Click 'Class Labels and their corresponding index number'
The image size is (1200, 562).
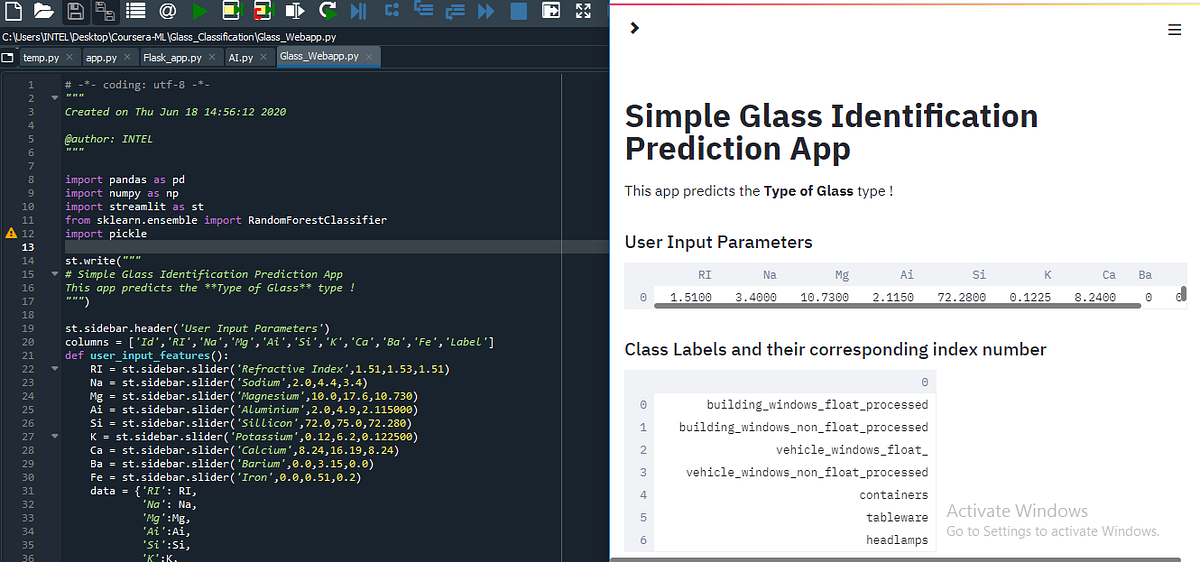tap(836, 350)
